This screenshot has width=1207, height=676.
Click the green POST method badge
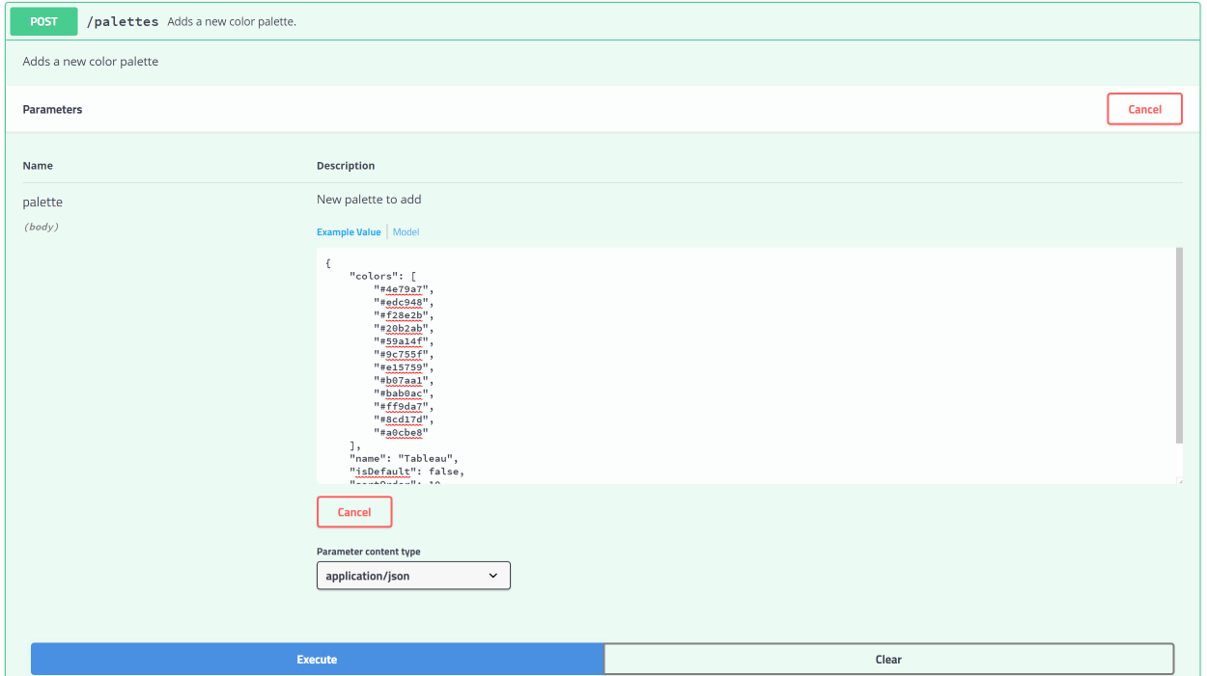pos(43,21)
